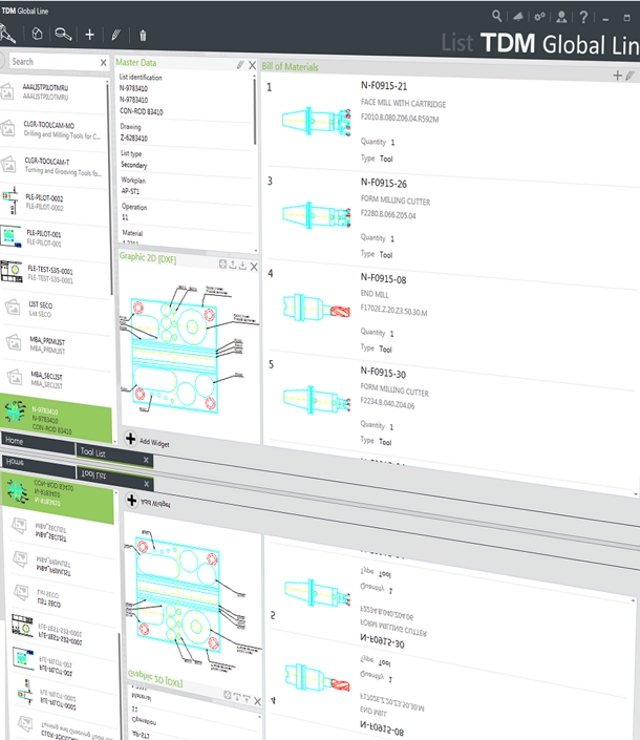Select the highlighted N-9783410 list entry
Viewport: 640px width, 740px height.
56,419
